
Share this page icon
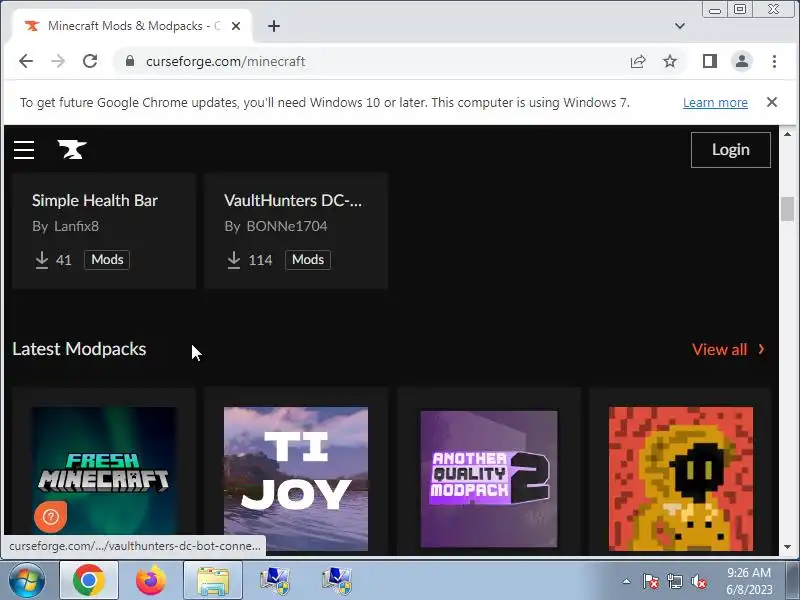coord(638,62)
